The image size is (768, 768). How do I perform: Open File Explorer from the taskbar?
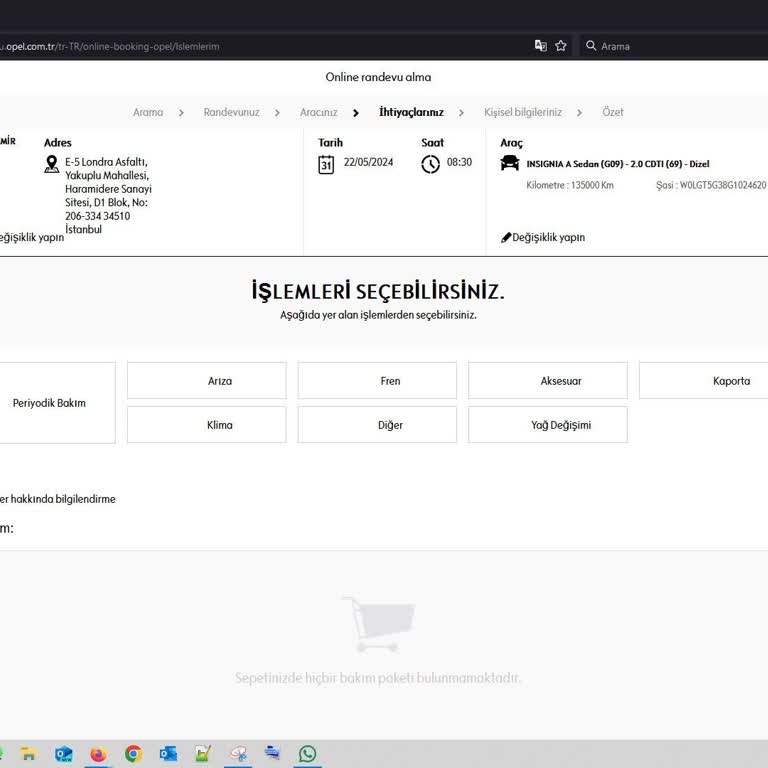click(28, 754)
